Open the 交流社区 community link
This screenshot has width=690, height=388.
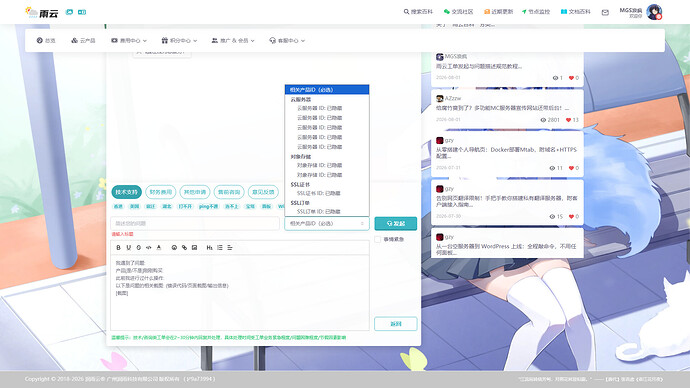[458, 12]
